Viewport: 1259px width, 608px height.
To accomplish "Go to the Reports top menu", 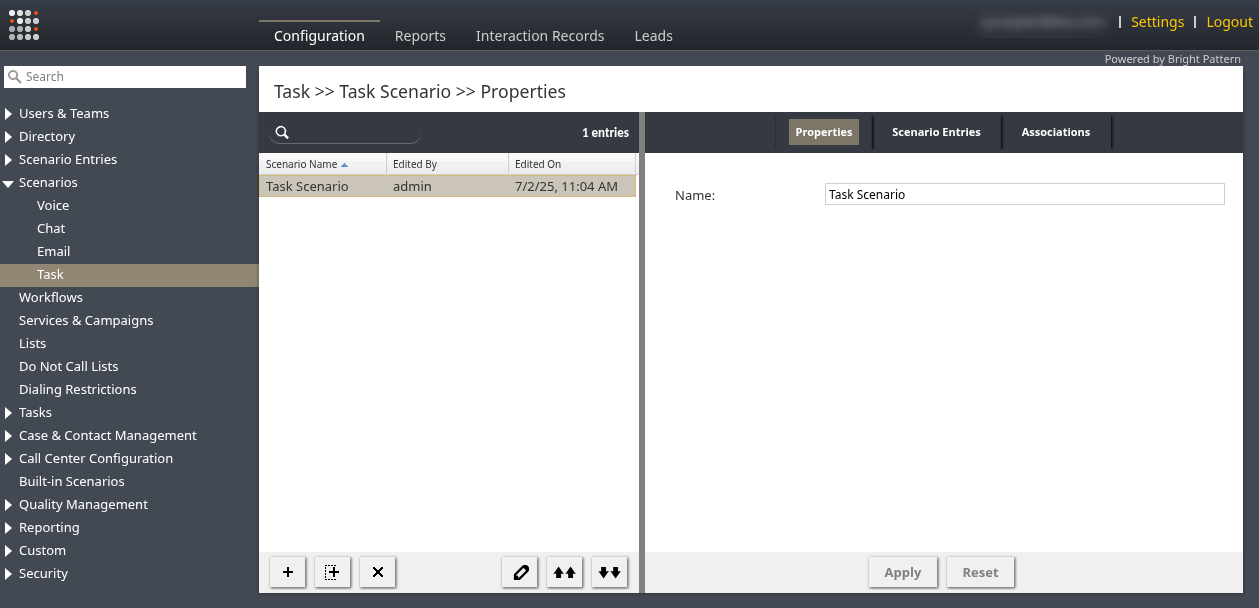I will (x=420, y=36).
